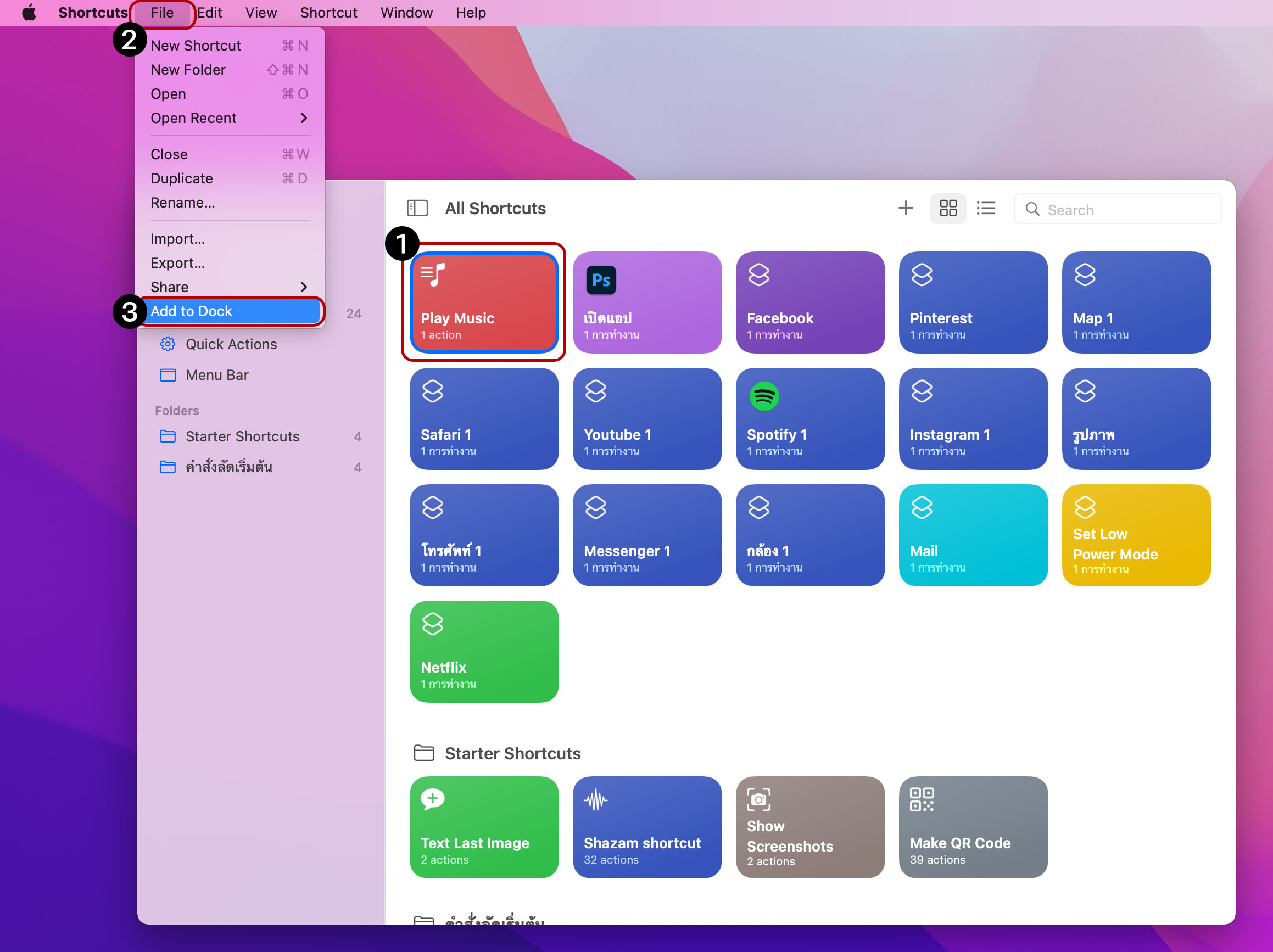Click the camera icon on Show Screenshots

click(758, 799)
